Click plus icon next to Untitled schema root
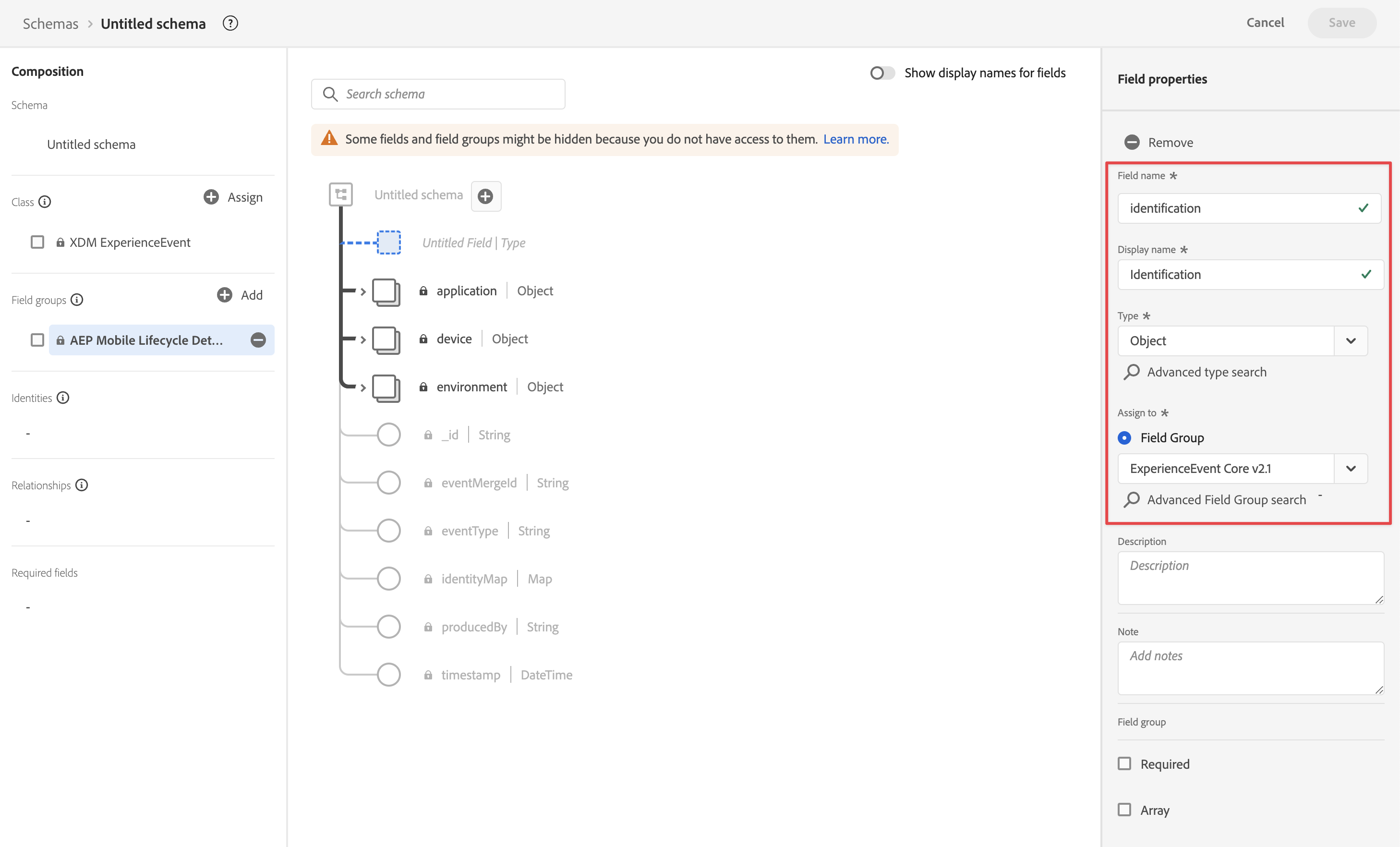 click(485, 196)
